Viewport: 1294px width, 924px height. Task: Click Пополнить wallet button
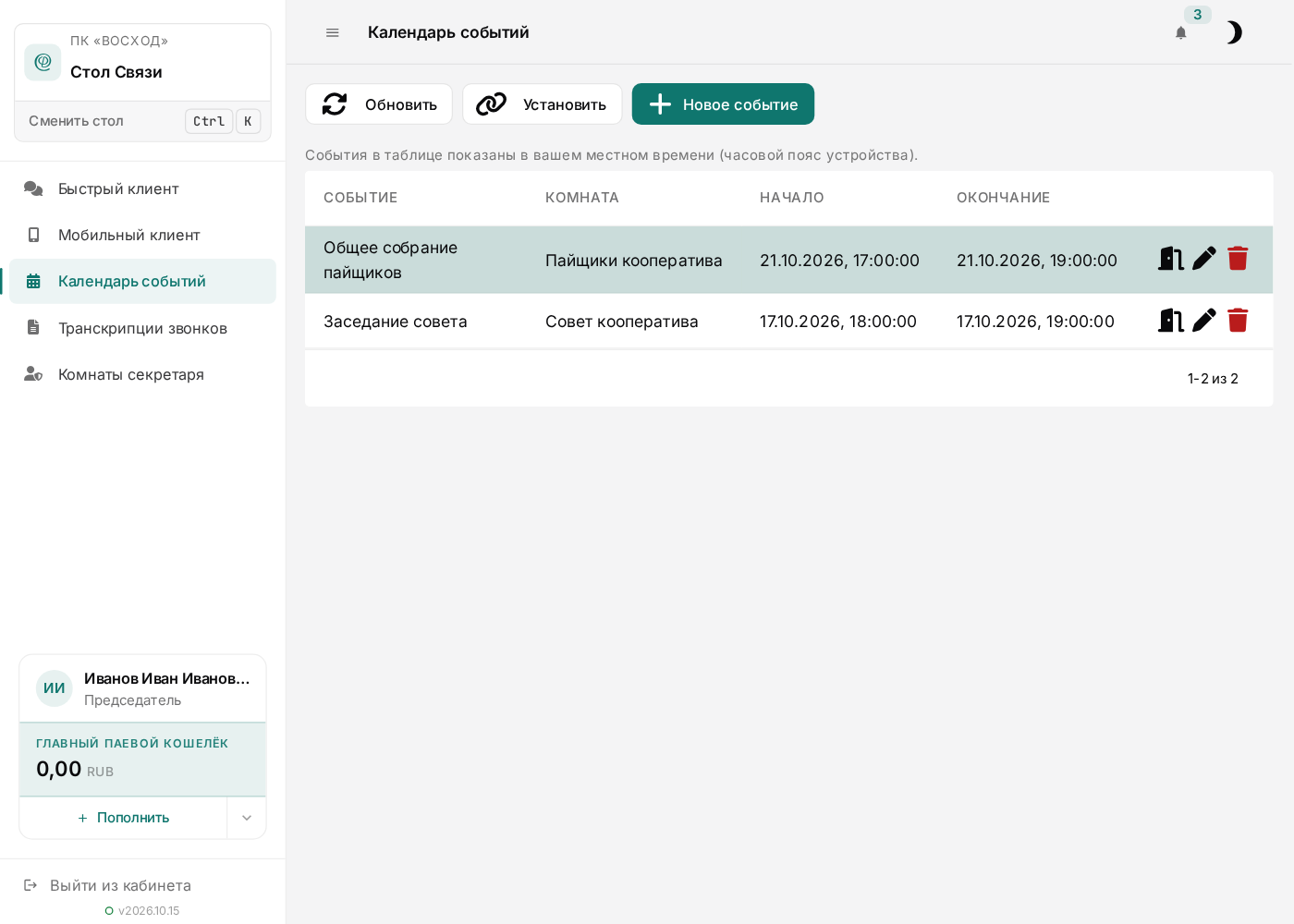click(123, 818)
